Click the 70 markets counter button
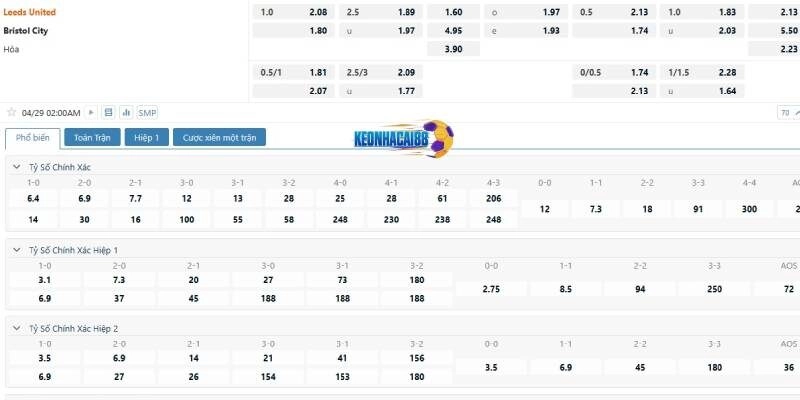 787,113
